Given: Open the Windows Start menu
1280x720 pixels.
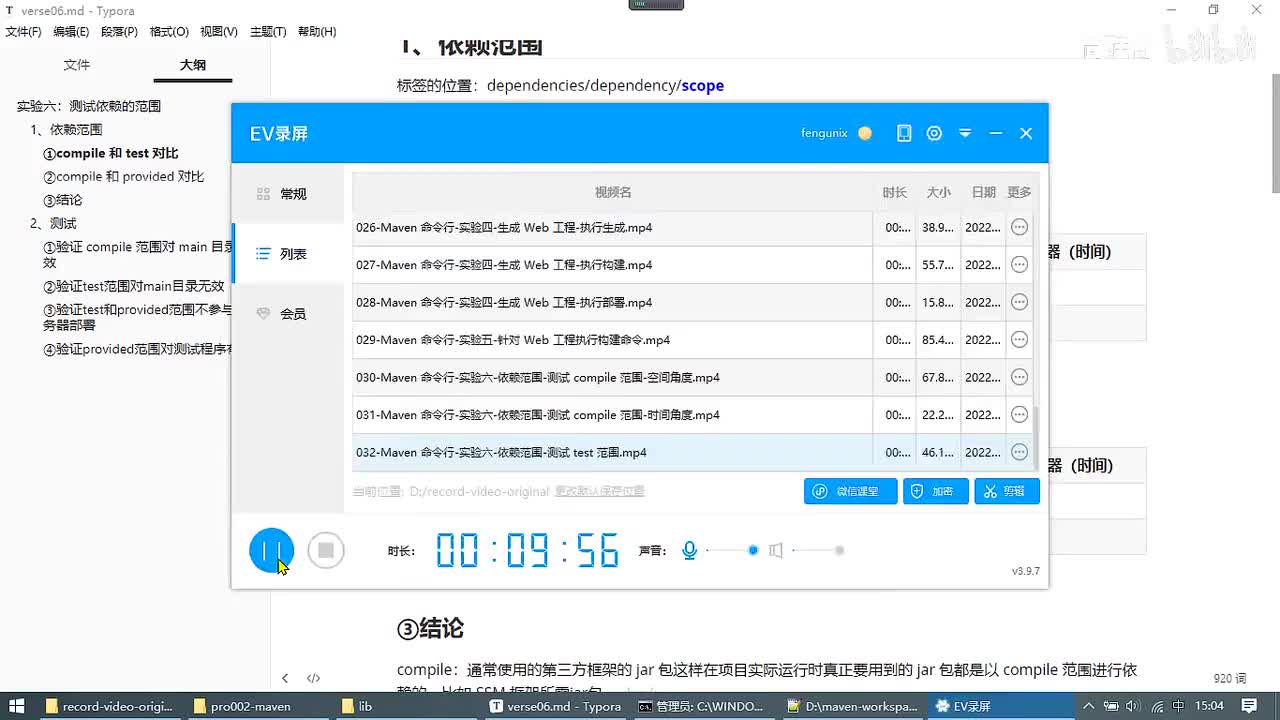Looking at the screenshot, I should (x=17, y=706).
